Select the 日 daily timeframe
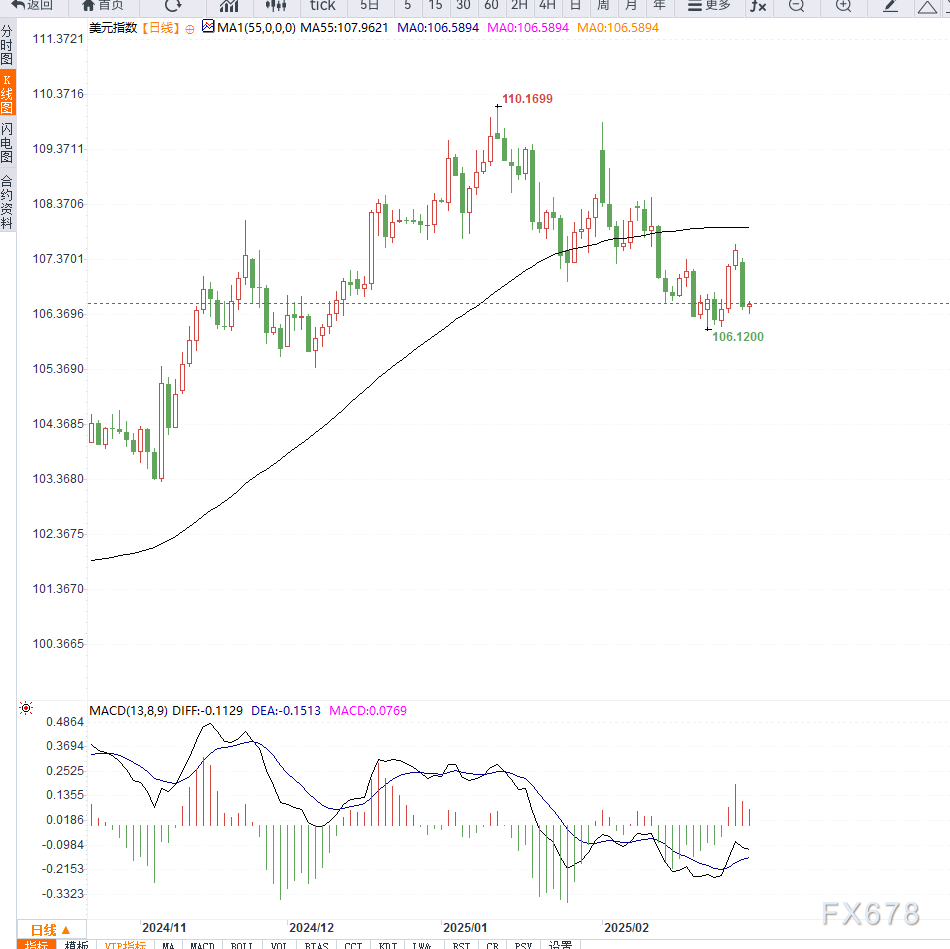The width and height of the screenshot is (950, 949). click(575, 5)
